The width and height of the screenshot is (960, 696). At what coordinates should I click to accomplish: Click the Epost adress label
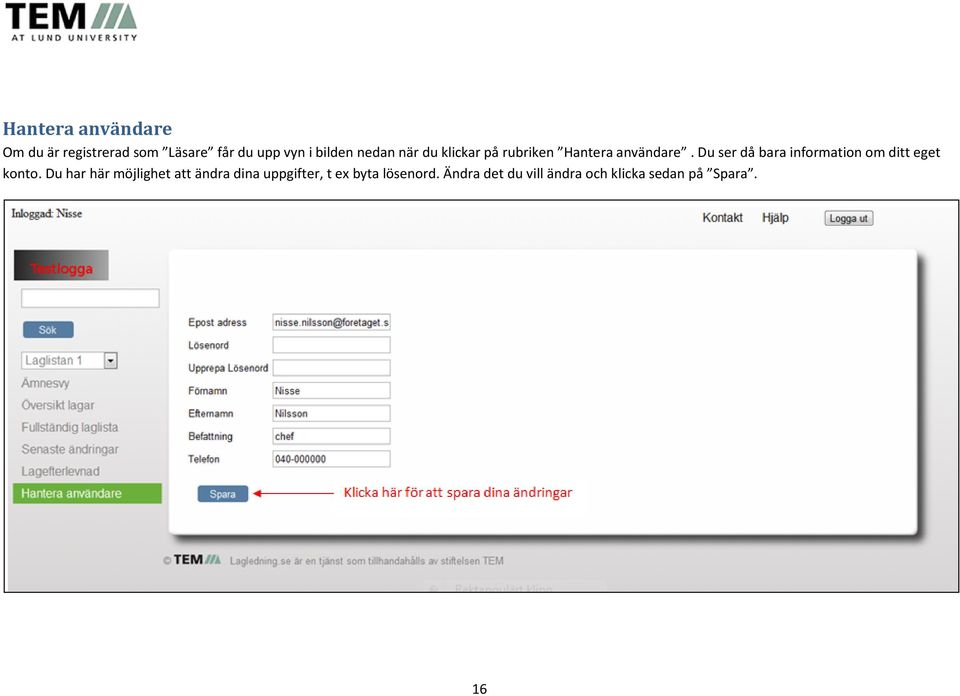[217, 323]
